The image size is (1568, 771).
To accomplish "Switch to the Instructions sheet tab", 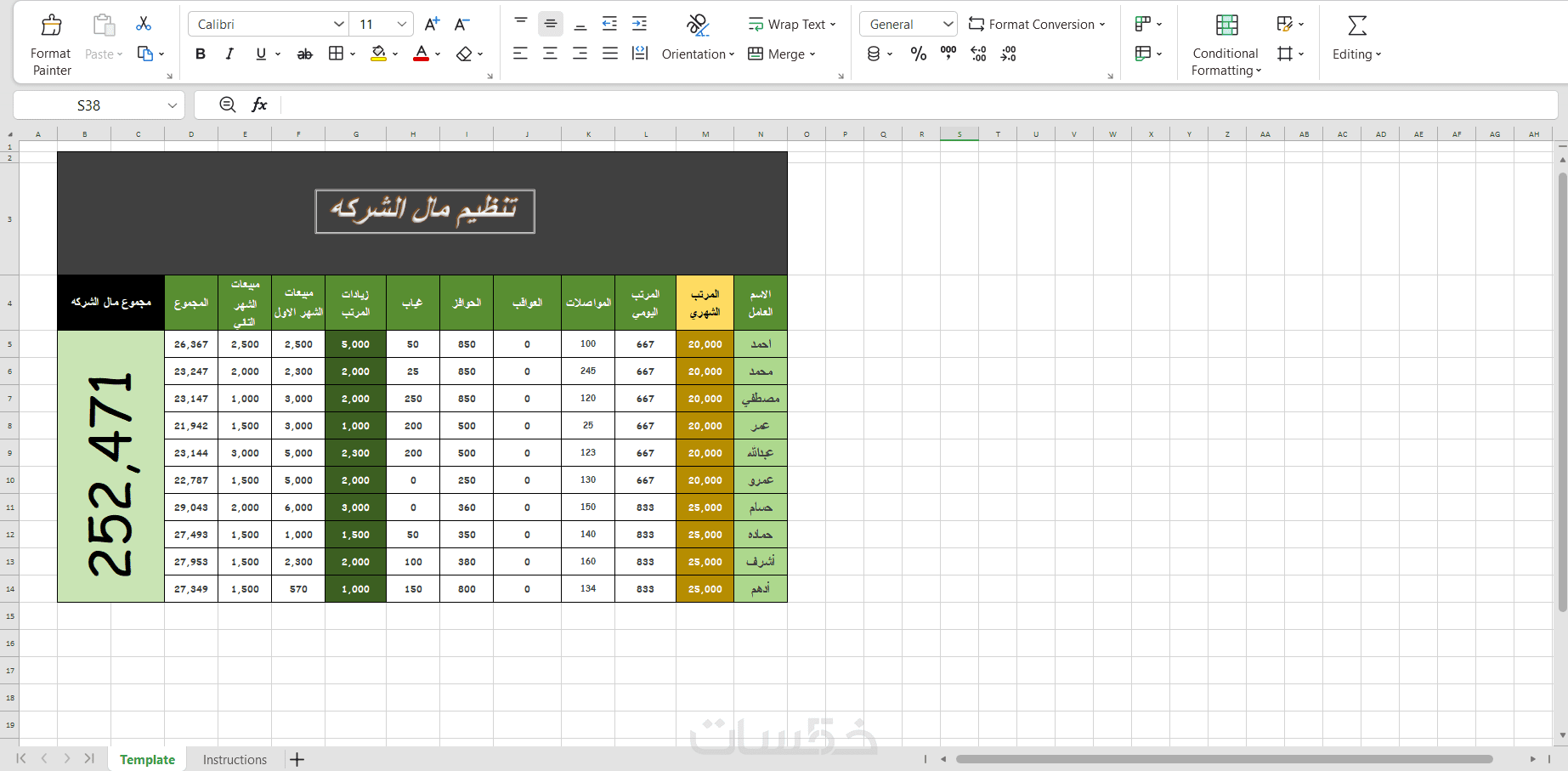I will 235,760.
